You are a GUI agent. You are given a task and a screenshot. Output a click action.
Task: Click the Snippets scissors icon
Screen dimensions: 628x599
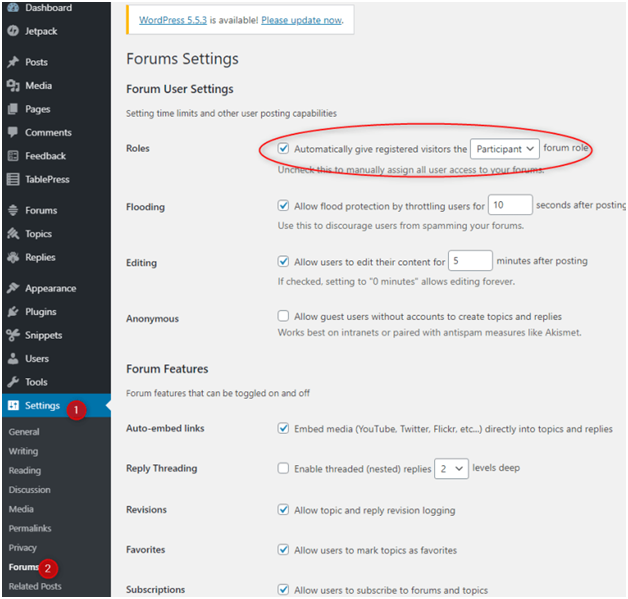point(13,335)
